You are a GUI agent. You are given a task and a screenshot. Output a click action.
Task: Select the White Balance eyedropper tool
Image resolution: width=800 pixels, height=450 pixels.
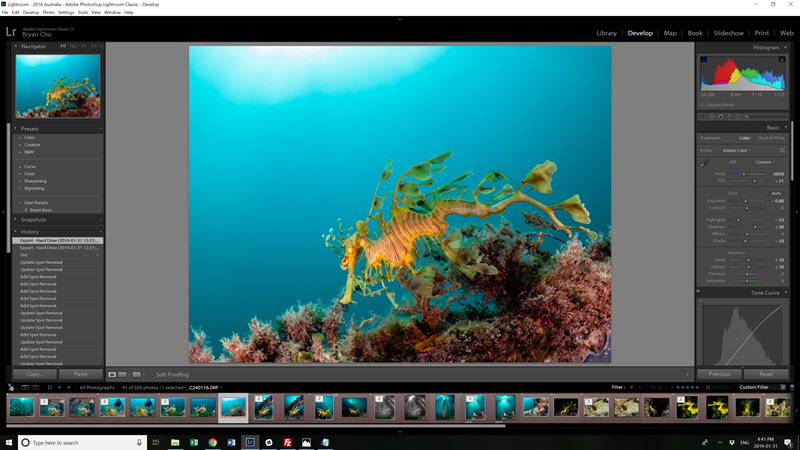[704, 164]
